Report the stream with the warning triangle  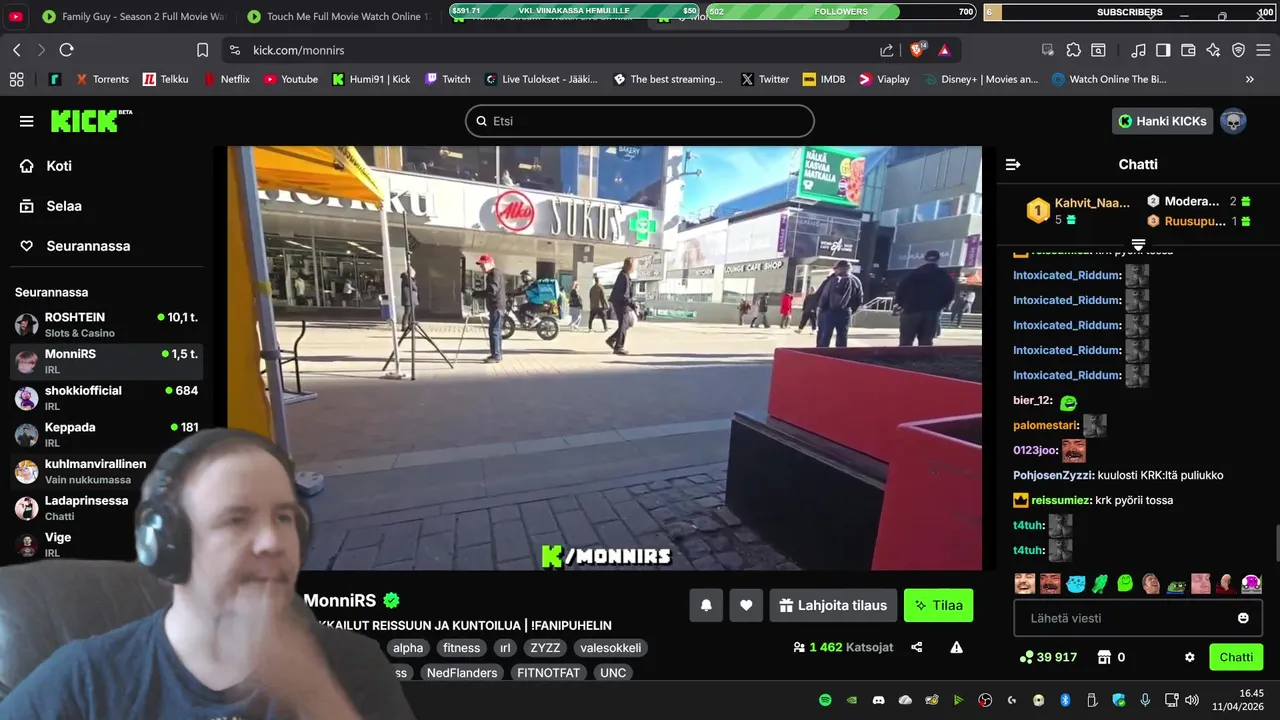pos(956,647)
